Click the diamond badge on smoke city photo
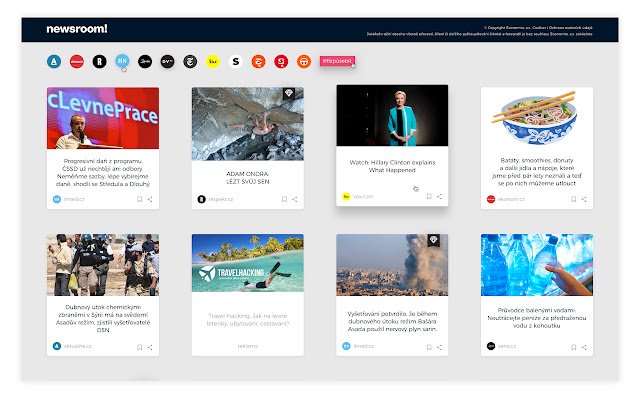Screen dimensions: 640x400 coord(433,240)
